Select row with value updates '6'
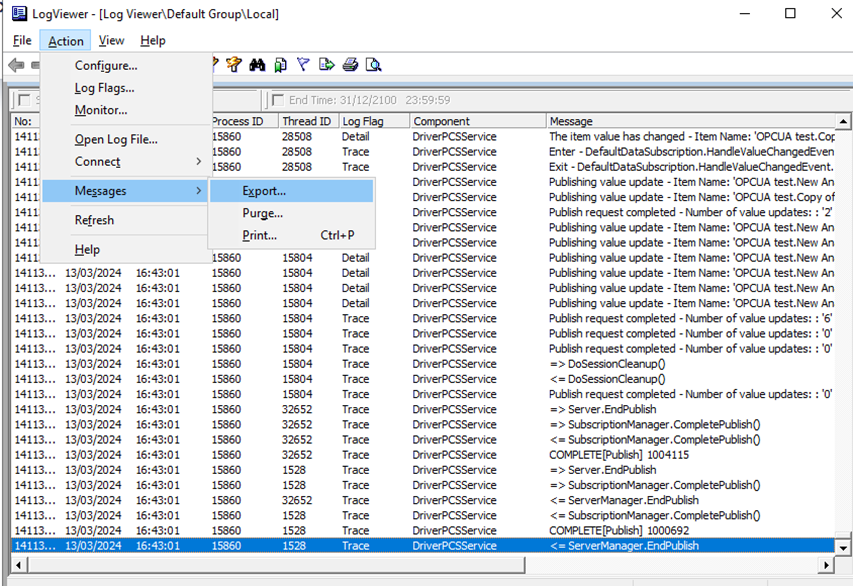Viewport: 853px width, 586px height. pos(423,318)
